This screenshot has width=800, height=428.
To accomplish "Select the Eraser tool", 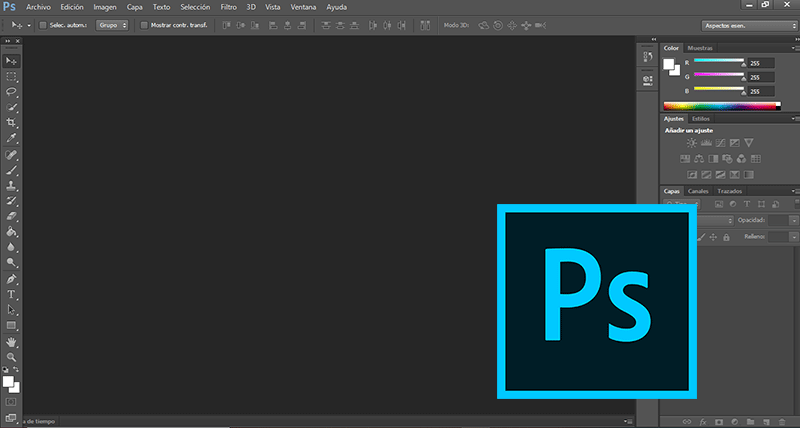I will pos(11,216).
